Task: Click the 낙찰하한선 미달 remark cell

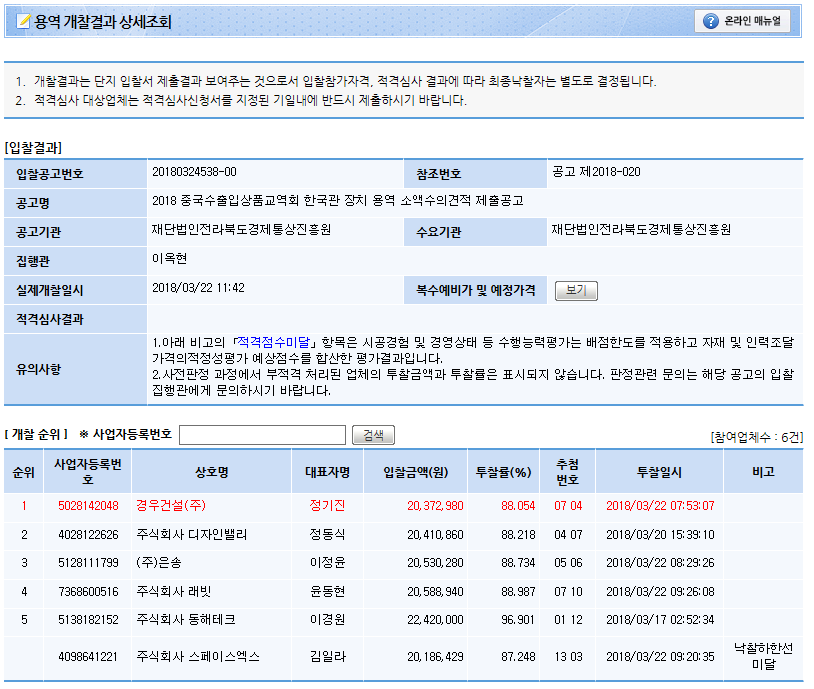Action: point(763,656)
